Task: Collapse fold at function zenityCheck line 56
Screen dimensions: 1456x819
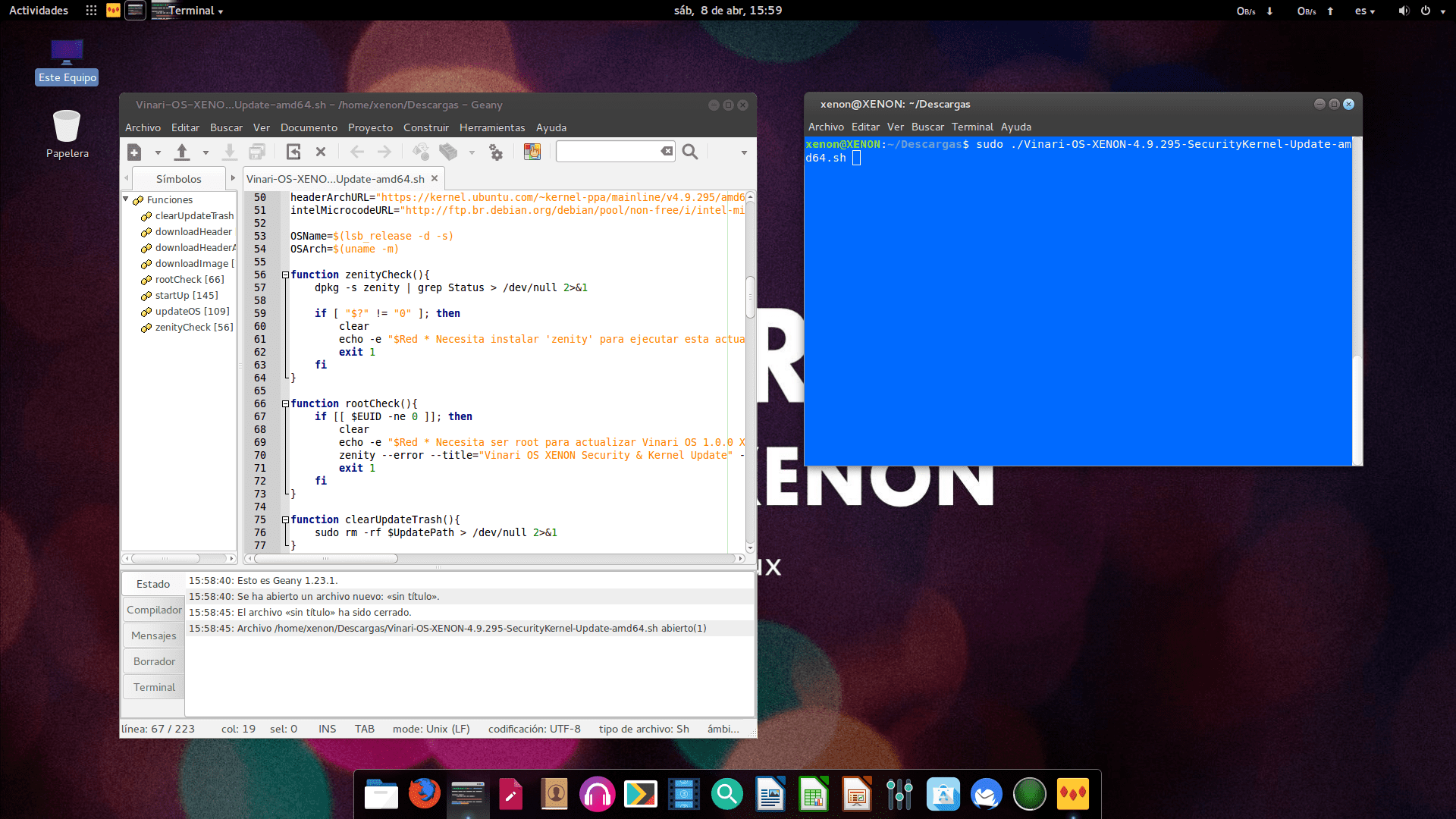Action: pos(286,275)
